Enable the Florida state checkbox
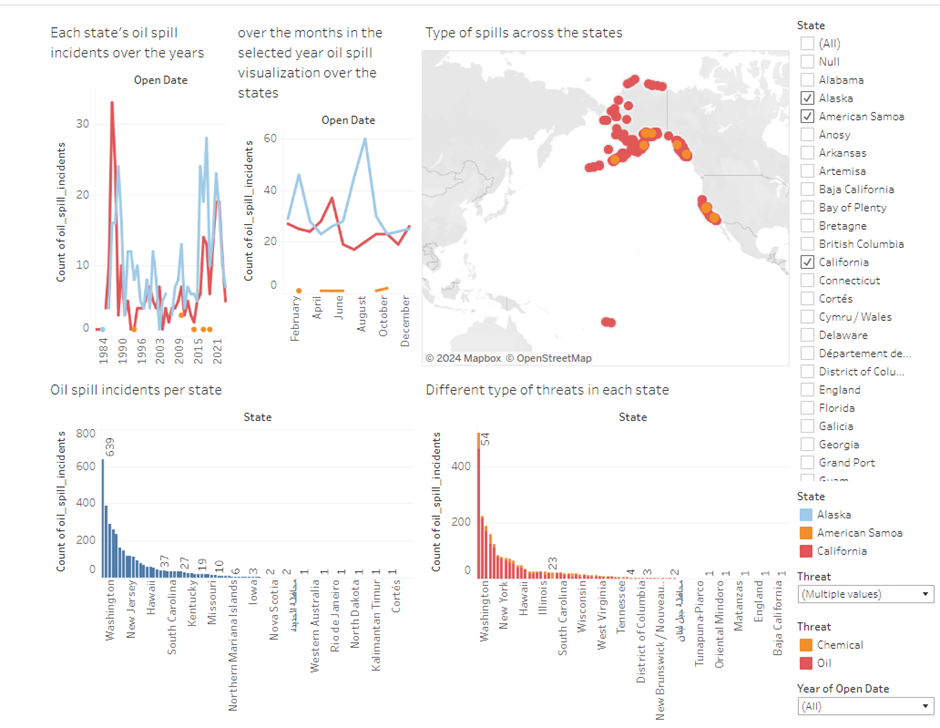 click(x=807, y=408)
